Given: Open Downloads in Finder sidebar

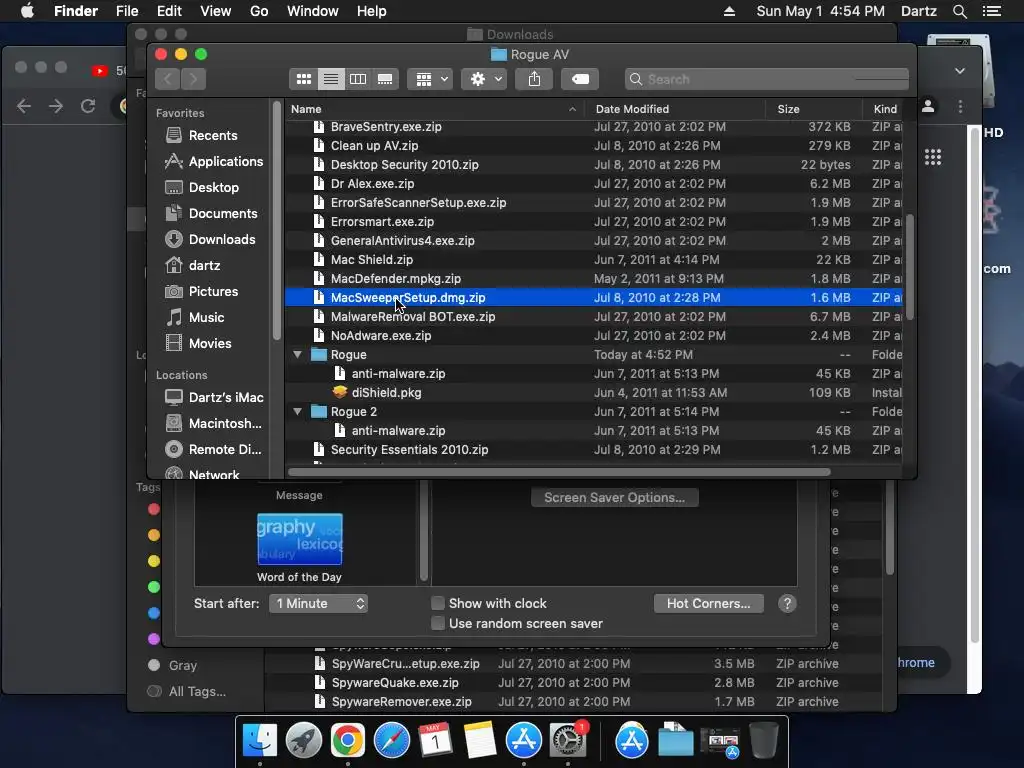Looking at the screenshot, I should point(210,240).
